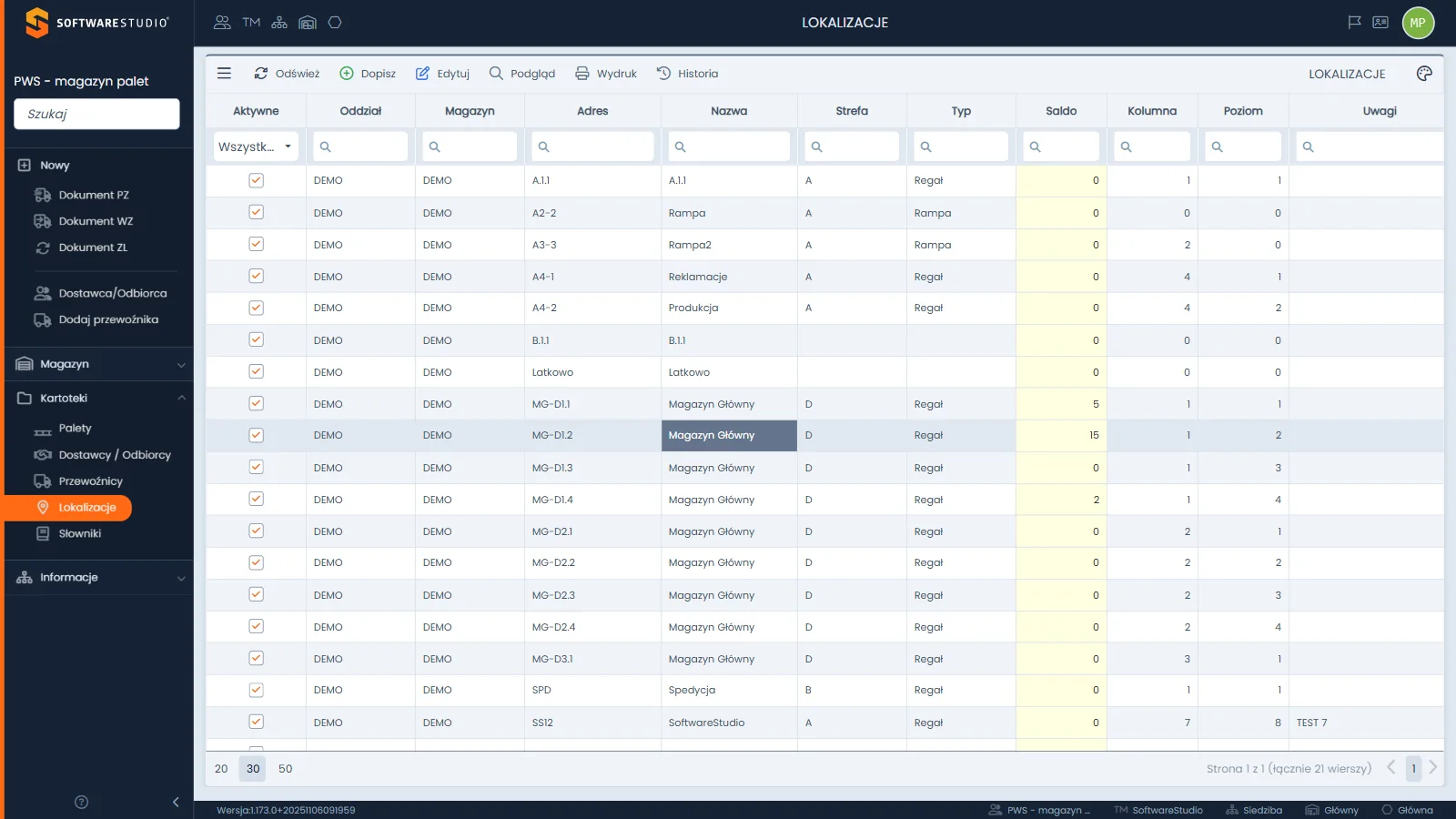Sort by the Saldo column header
Screen dimensions: 1456x819
(x=1061, y=111)
